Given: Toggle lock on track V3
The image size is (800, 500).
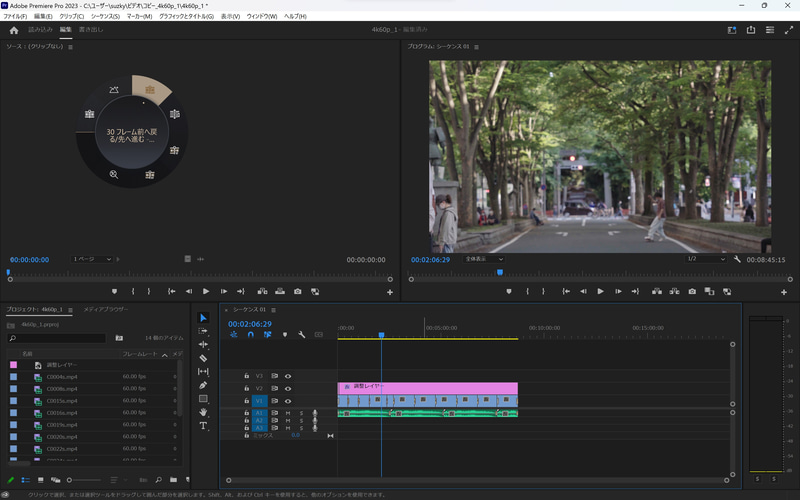Looking at the screenshot, I should [246, 376].
